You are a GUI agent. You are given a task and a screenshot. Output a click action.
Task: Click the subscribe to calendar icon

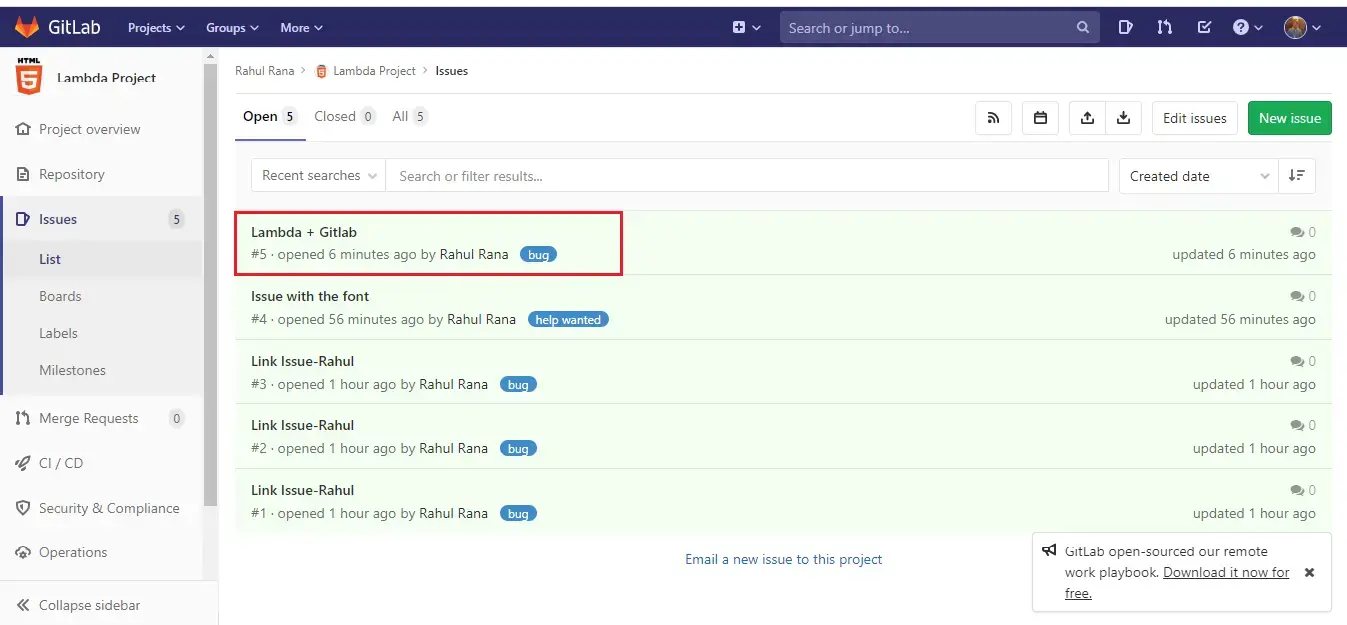point(1040,118)
